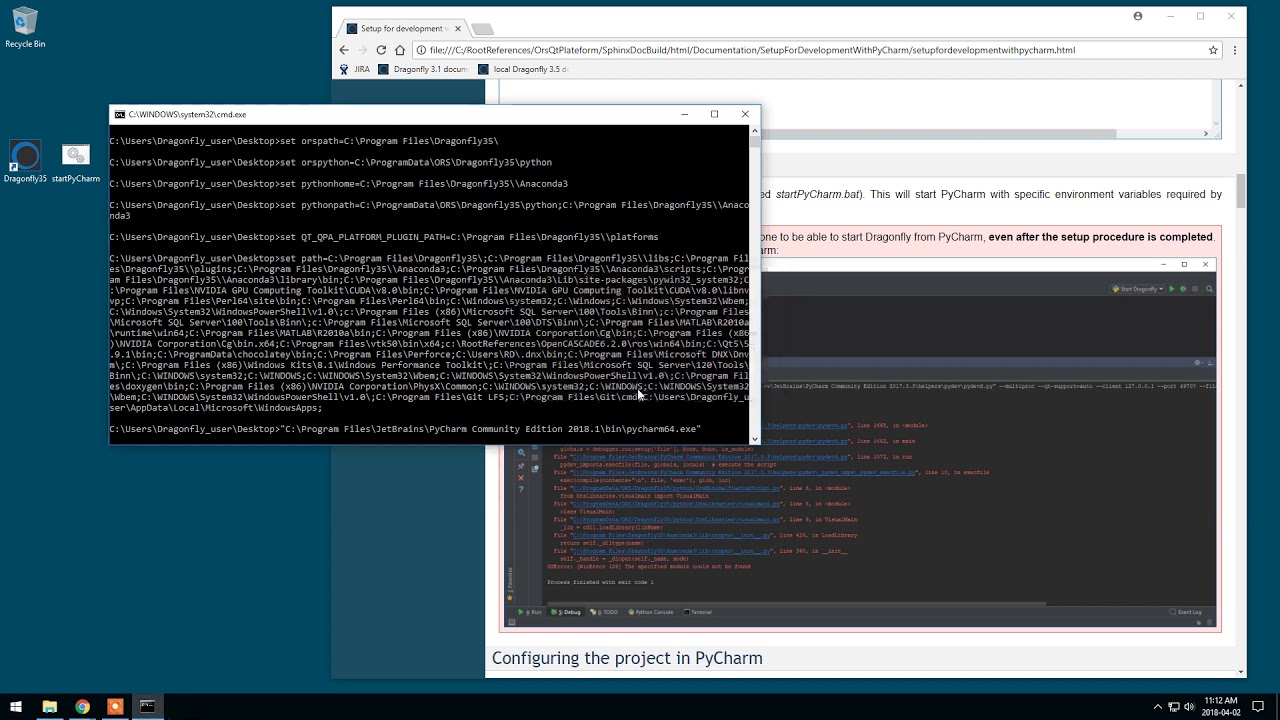Click the PyCharm screenshot image in the page
Viewport: 1280px width, 720px height.
860,443
